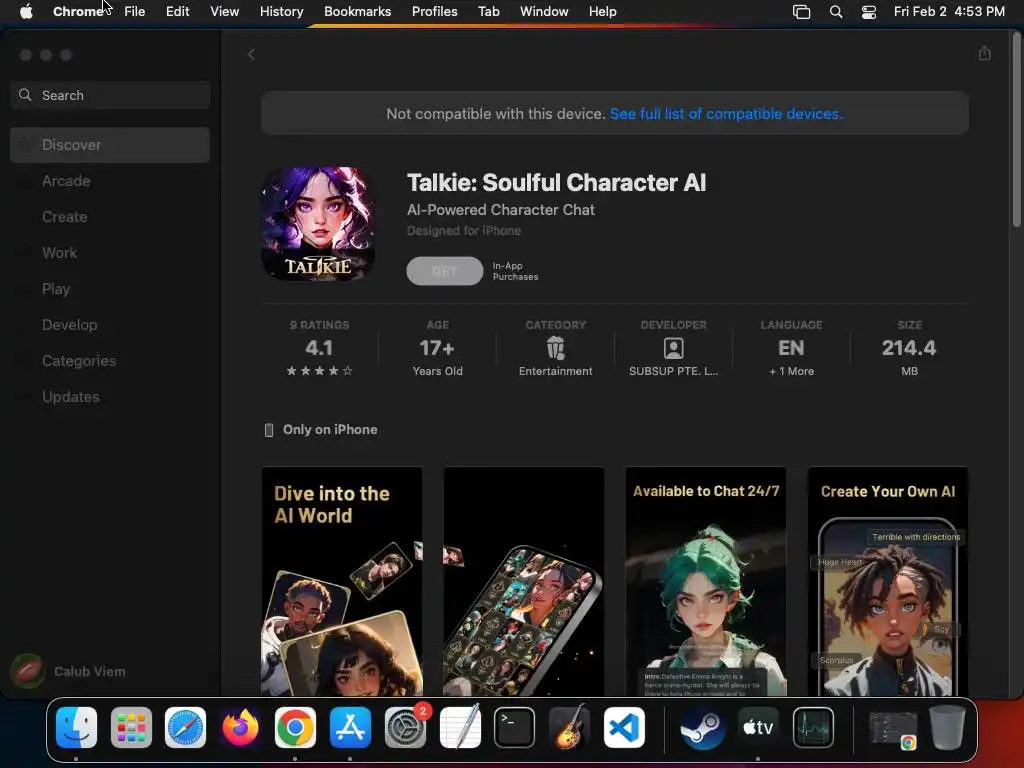Open TextEdit from the dock

pyautogui.click(x=460, y=727)
